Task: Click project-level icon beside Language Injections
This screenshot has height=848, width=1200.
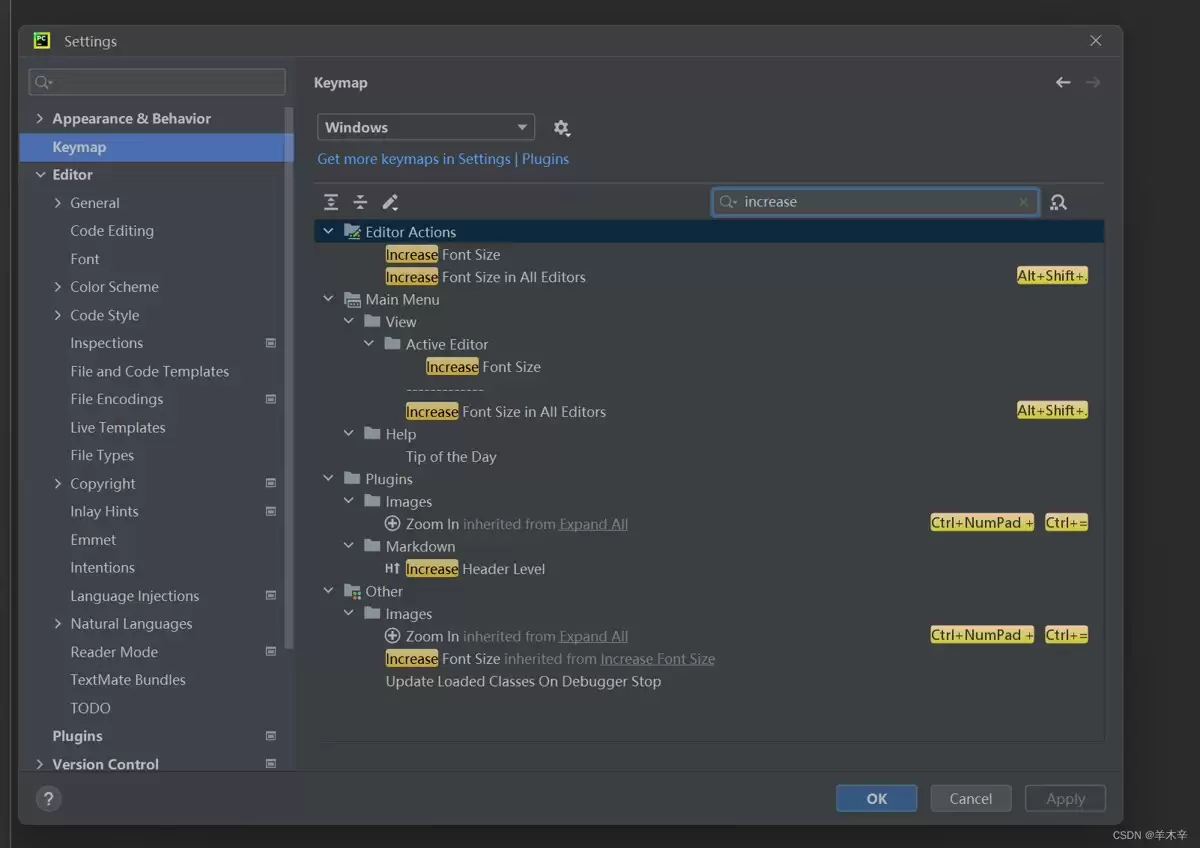Action: click(x=270, y=595)
